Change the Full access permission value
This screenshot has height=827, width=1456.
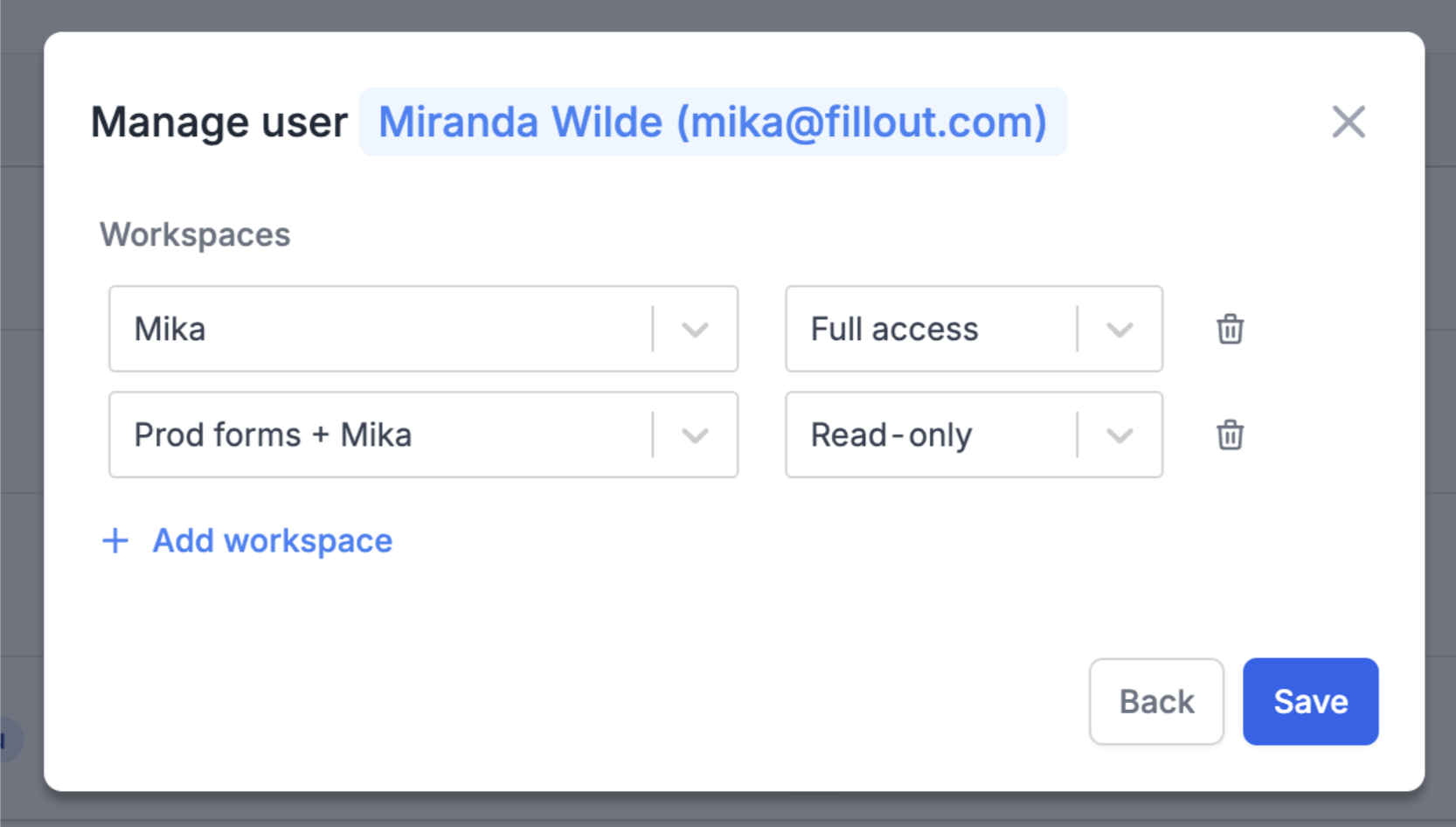click(x=930, y=330)
